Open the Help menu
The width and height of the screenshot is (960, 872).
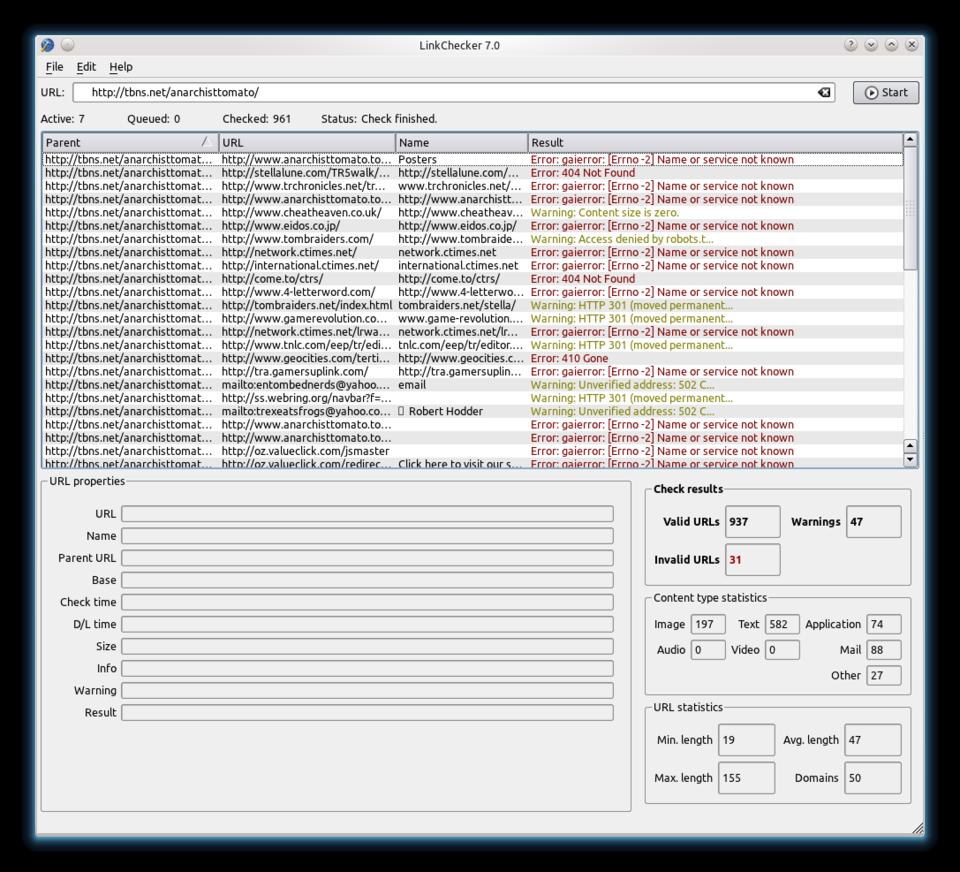pos(121,67)
